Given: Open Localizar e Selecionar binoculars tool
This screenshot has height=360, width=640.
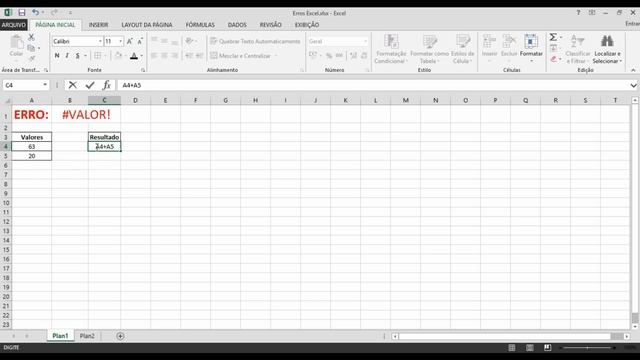Looking at the screenshot, I should coord(607,49).
